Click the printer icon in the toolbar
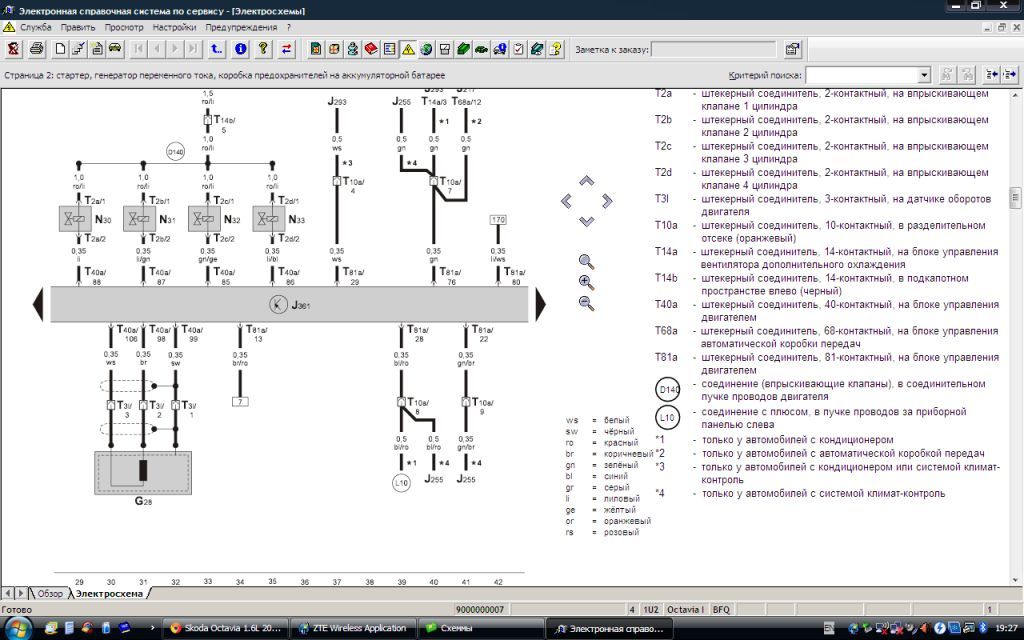The image size is (1024, 640). click(x=37, y=49)
